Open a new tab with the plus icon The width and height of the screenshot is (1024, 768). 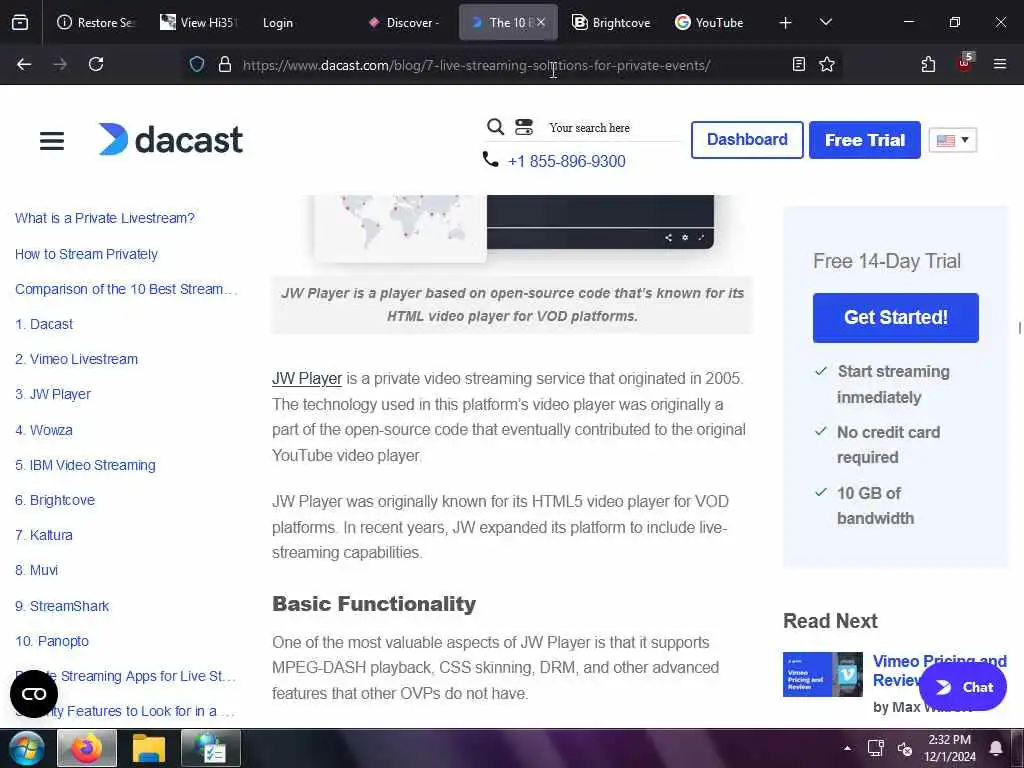tap(786, 23)
